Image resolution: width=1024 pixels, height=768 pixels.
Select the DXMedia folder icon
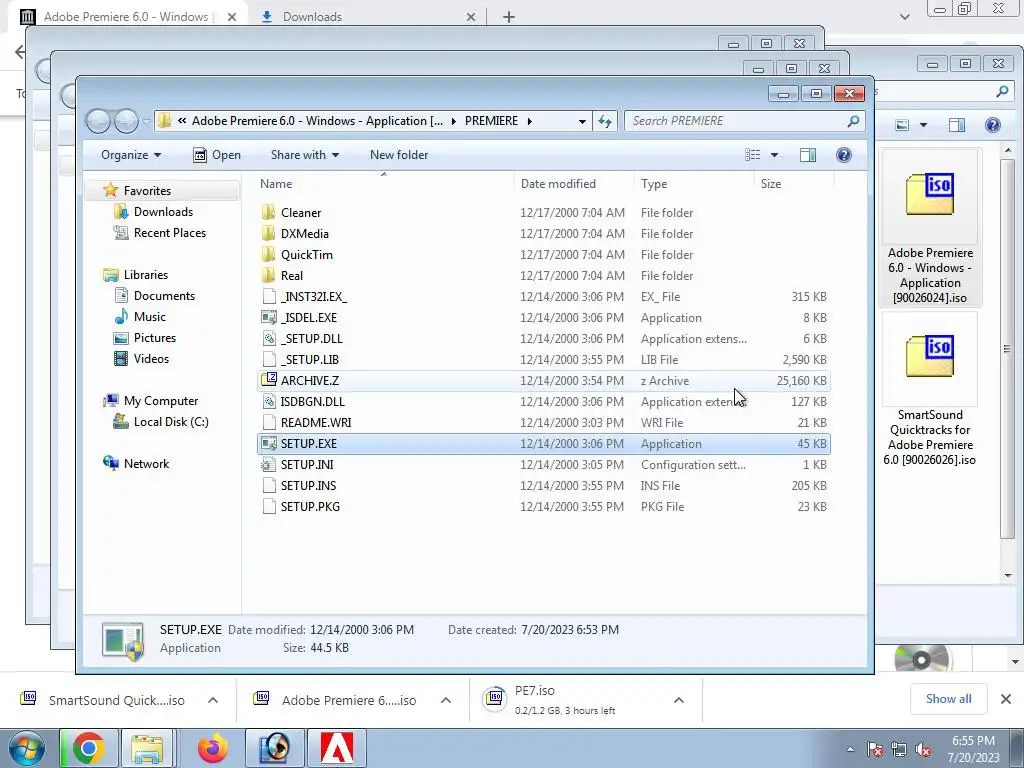click(268, 234)
